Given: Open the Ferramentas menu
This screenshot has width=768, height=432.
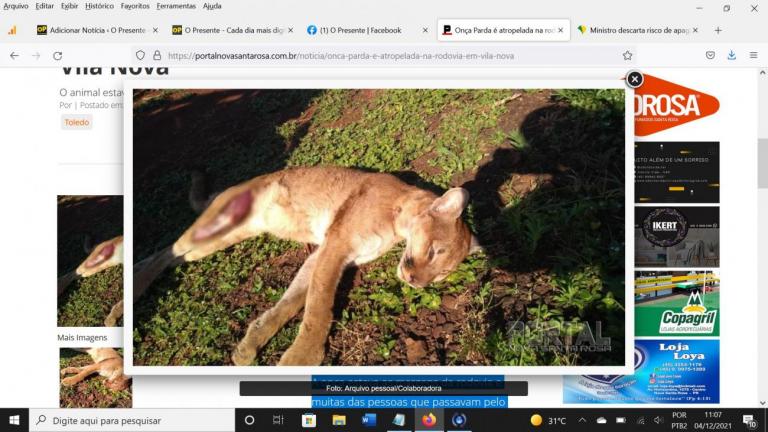Looking at the screenshot, I should 176,6.
